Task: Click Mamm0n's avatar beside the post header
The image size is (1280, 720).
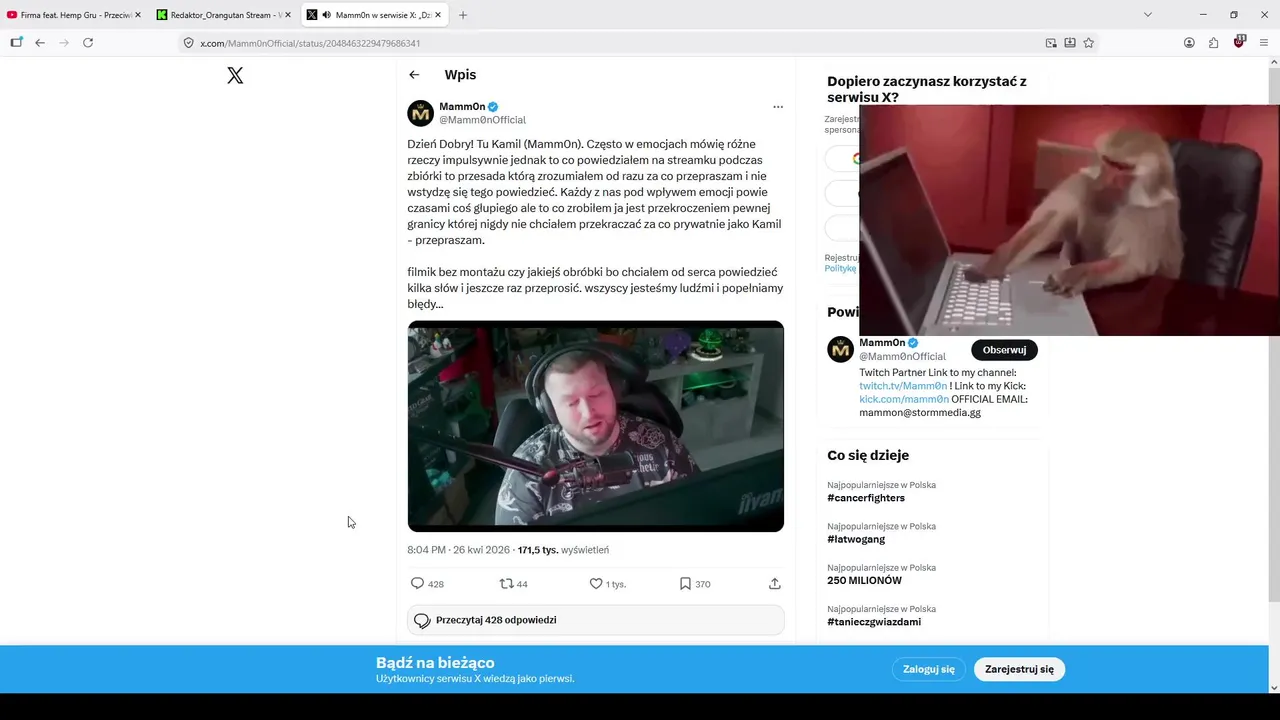Action: click(x=420, y=113)
